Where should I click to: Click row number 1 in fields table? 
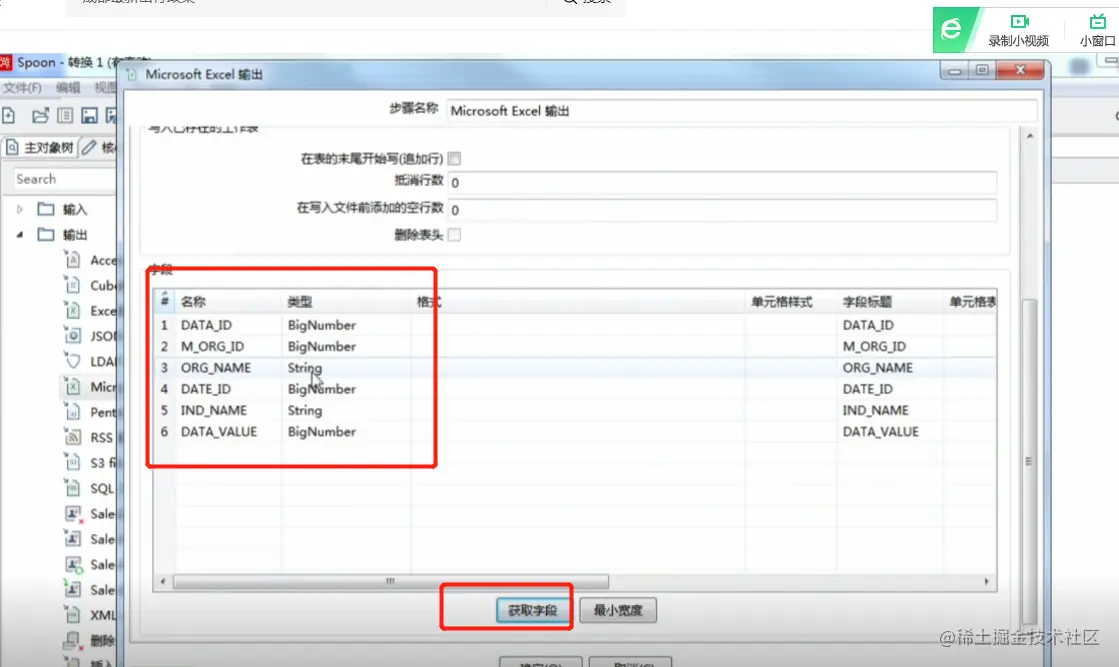(x=164, y=325)
